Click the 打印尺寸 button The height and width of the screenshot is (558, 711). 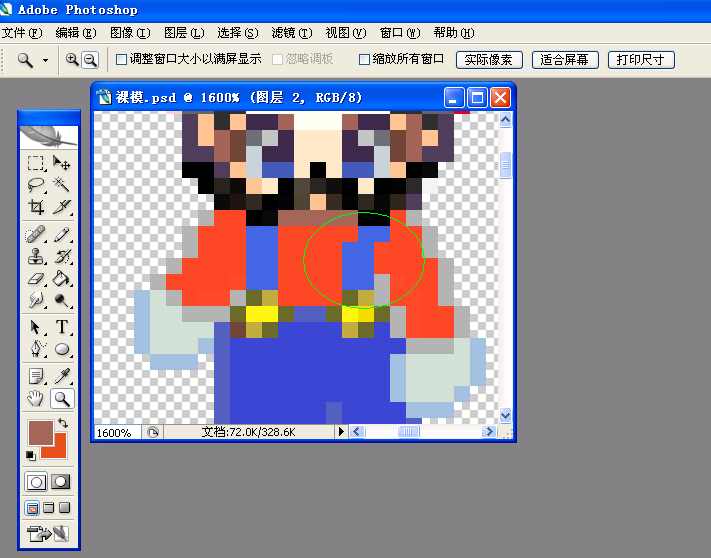click(x=641, y=60)
